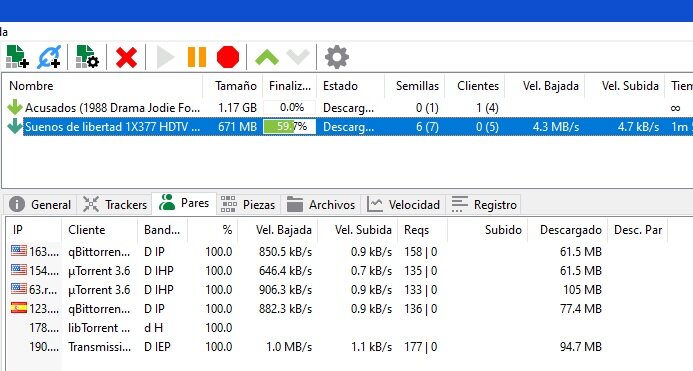Move torrent down in queue with gray arrow
This screenshot has height=371, width=693.
tap(298, 57)
